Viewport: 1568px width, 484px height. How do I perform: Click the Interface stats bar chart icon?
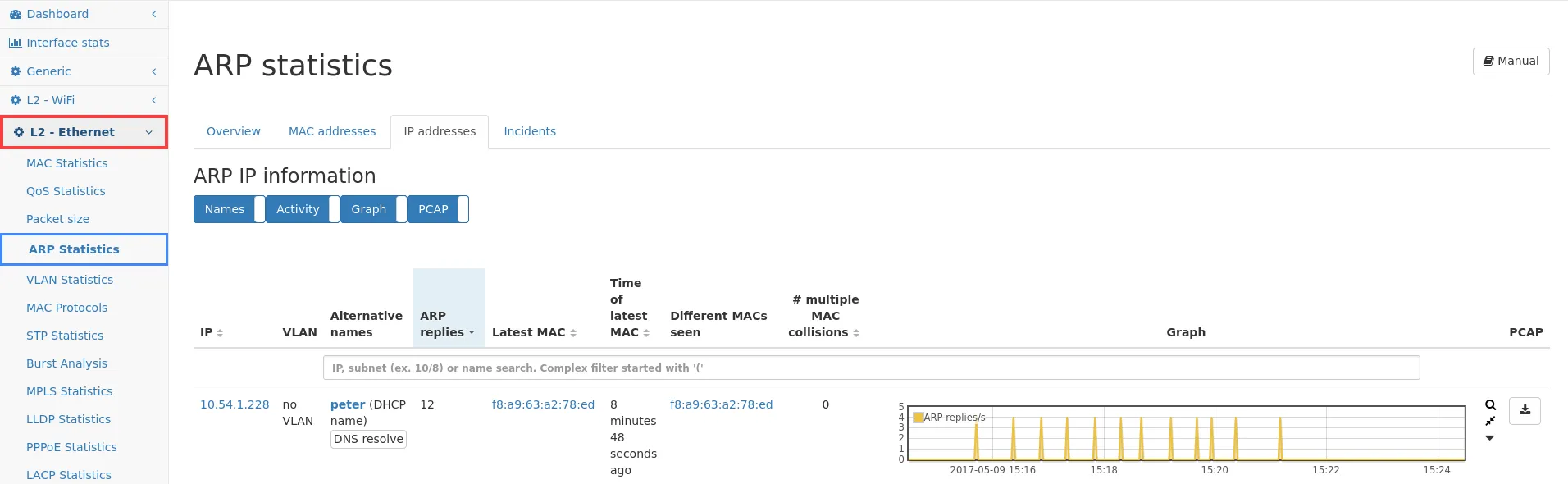(x=16, y=43)
